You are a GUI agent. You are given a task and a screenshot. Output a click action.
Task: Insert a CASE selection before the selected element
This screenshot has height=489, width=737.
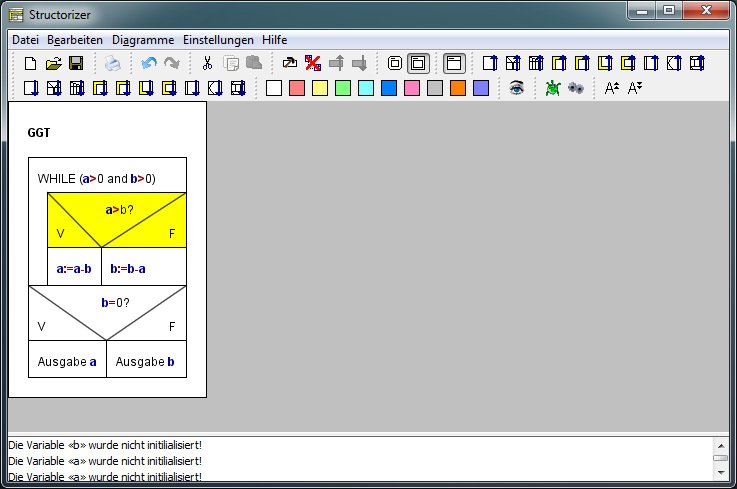click(536, 63)
